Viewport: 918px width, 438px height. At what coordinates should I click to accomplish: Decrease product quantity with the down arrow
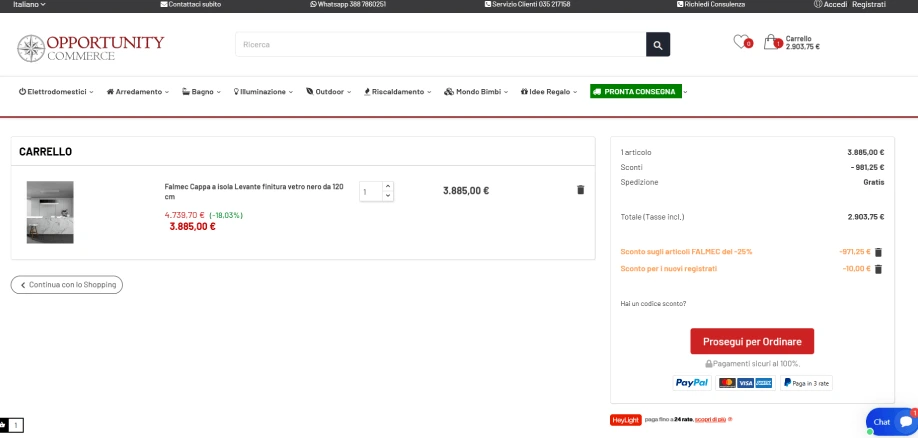(x=388, y=196)
